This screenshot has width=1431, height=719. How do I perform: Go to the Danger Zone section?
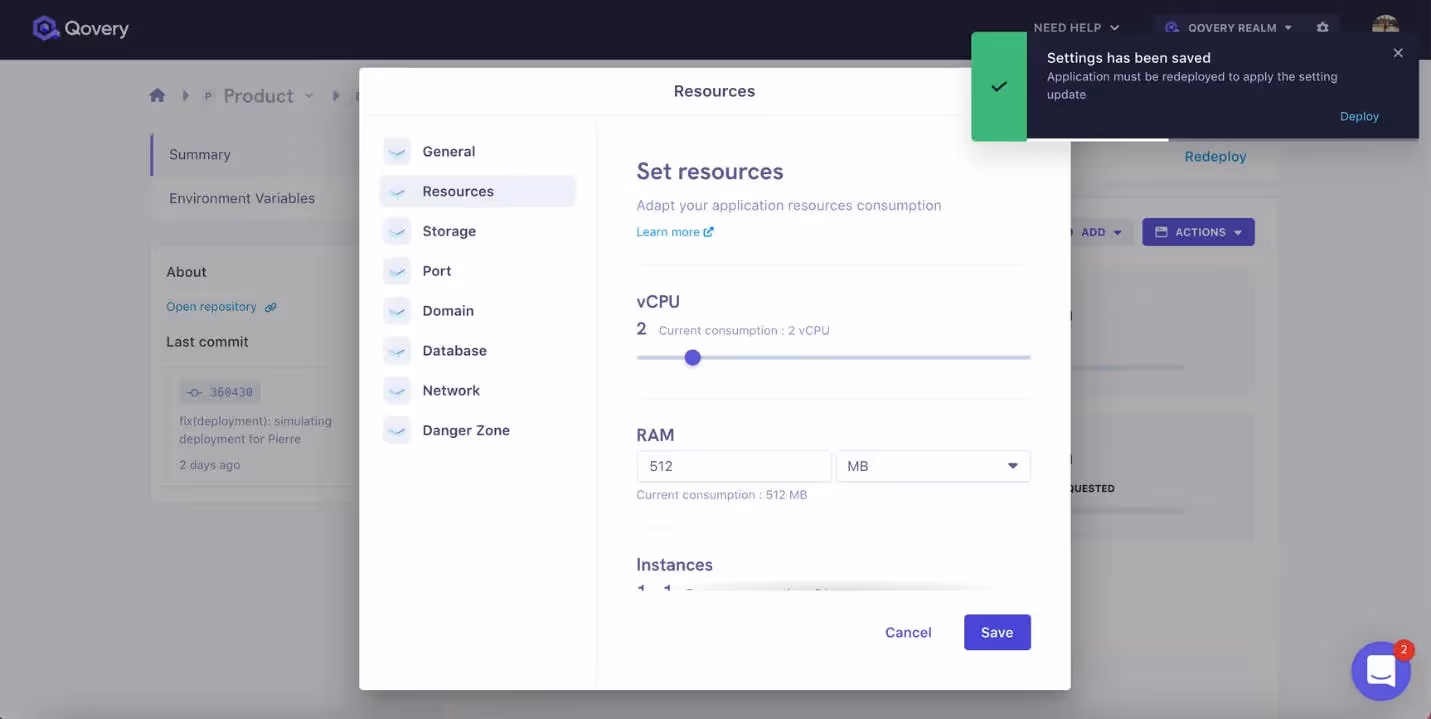pyautogui.click(x=478, y=431)
